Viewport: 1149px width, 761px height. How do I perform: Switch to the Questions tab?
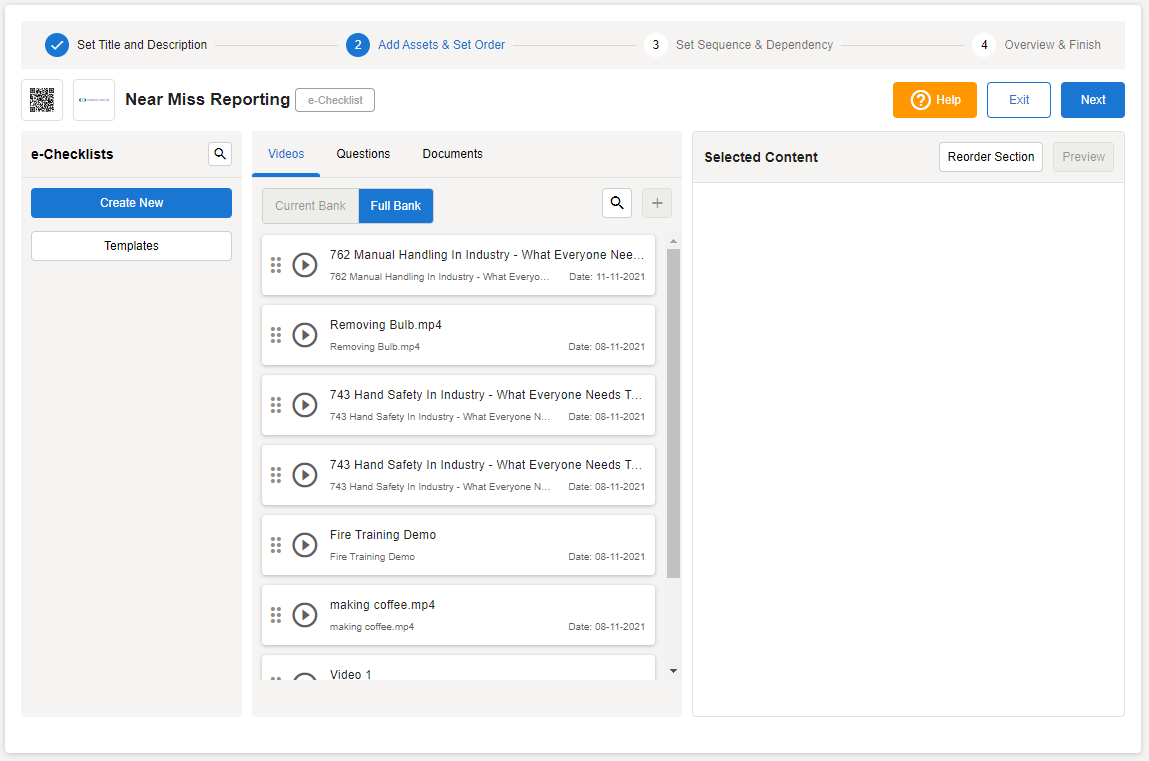pyautogui.click(x=363, y=154)
